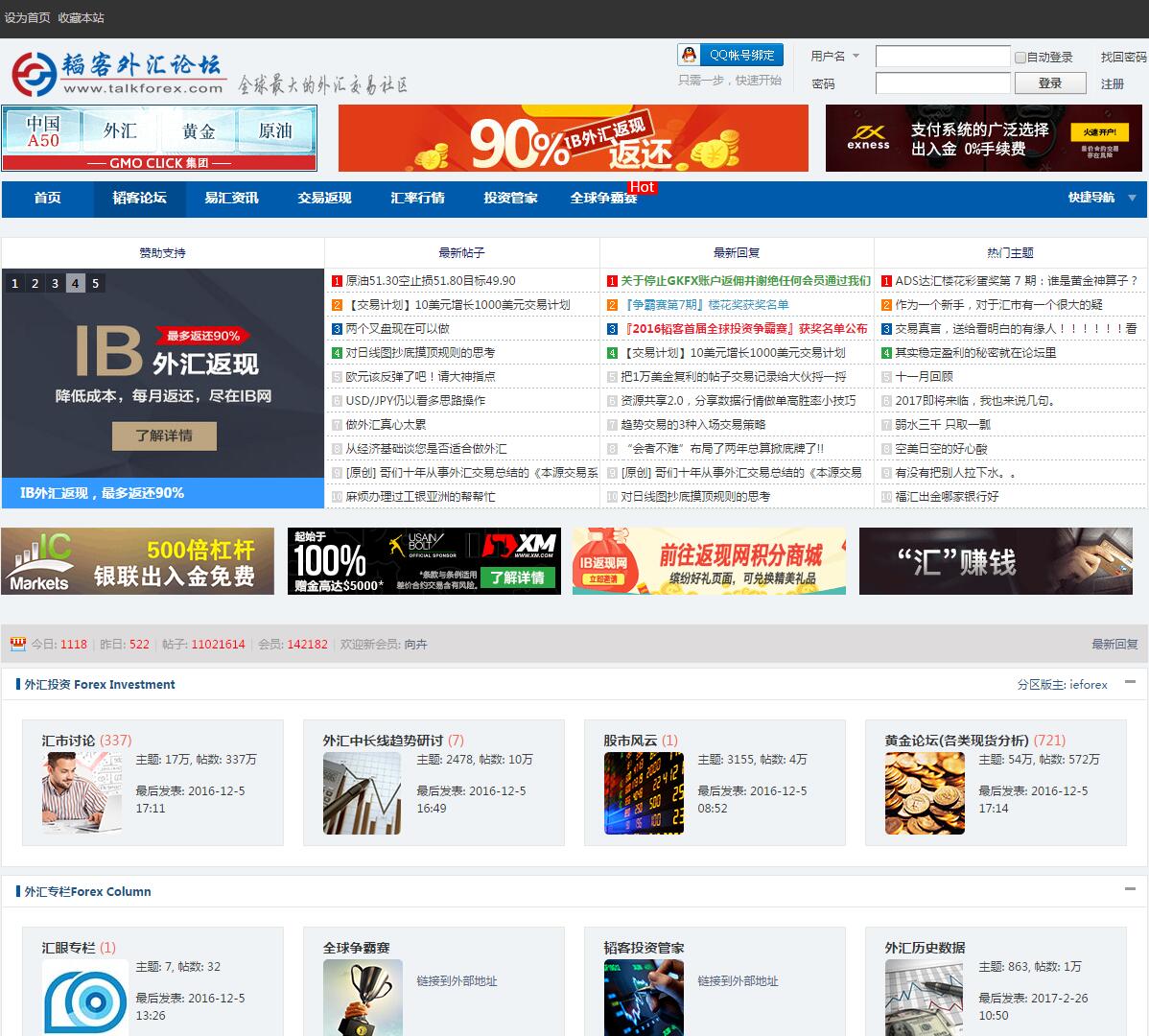Click 收藏本站 in top bar
Viewport: 1149px width, 1036px height.
click(x=82, y=17)
